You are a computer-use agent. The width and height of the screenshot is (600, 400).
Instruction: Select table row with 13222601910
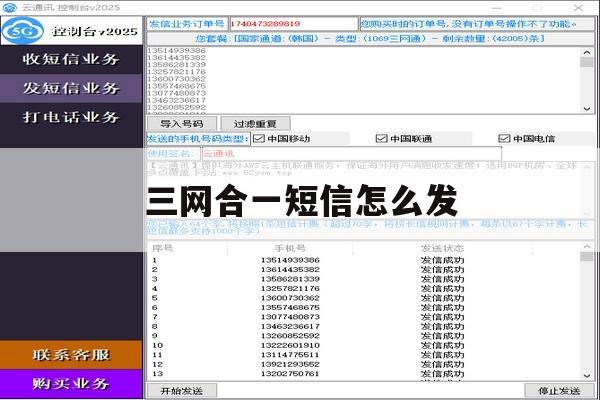(364, 345)
